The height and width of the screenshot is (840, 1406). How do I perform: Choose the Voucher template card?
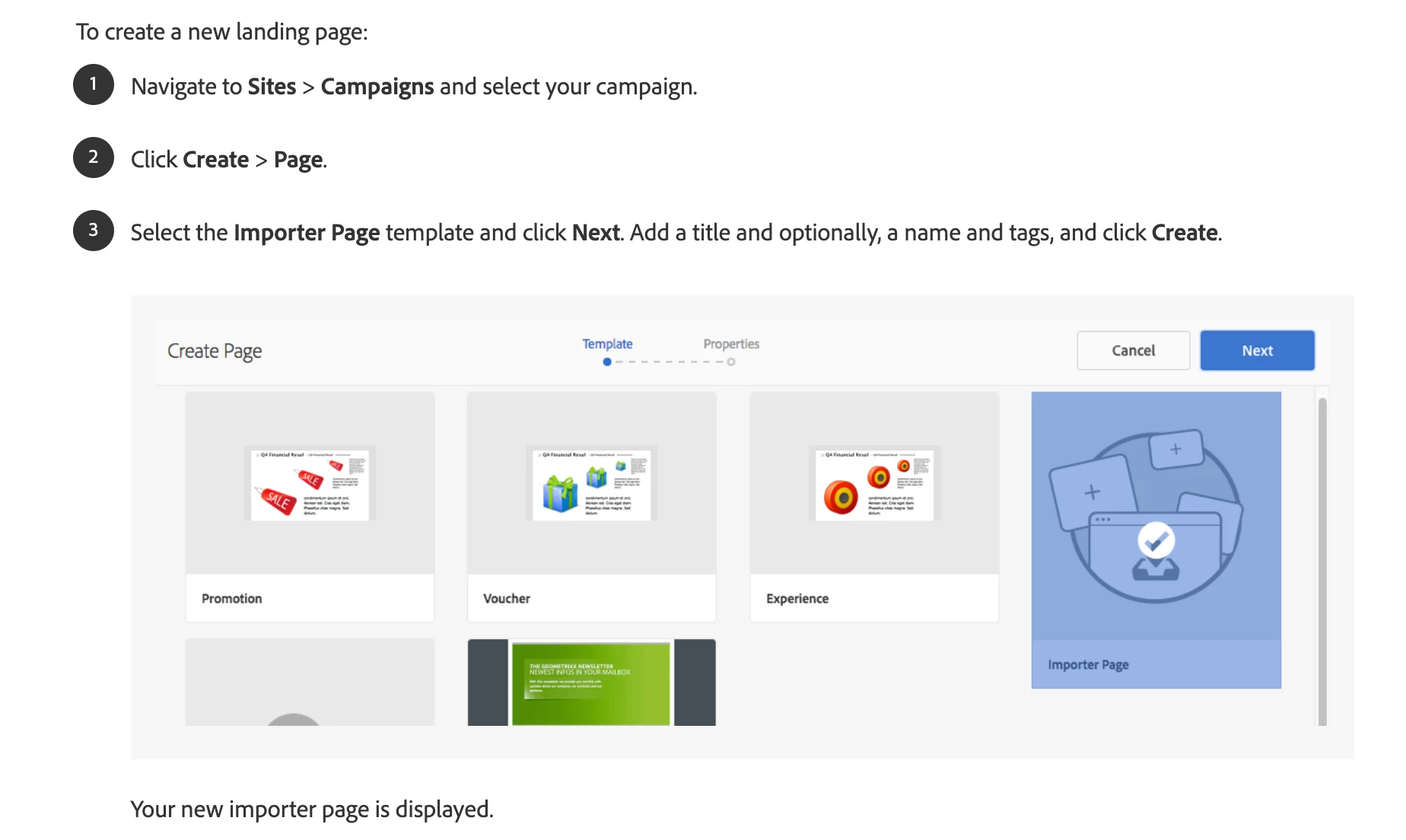592,507
